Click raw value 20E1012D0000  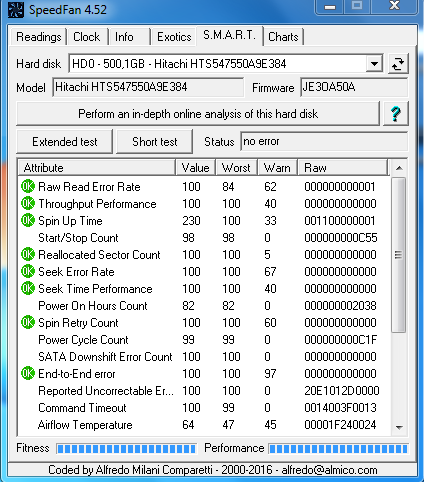[342, 391]
